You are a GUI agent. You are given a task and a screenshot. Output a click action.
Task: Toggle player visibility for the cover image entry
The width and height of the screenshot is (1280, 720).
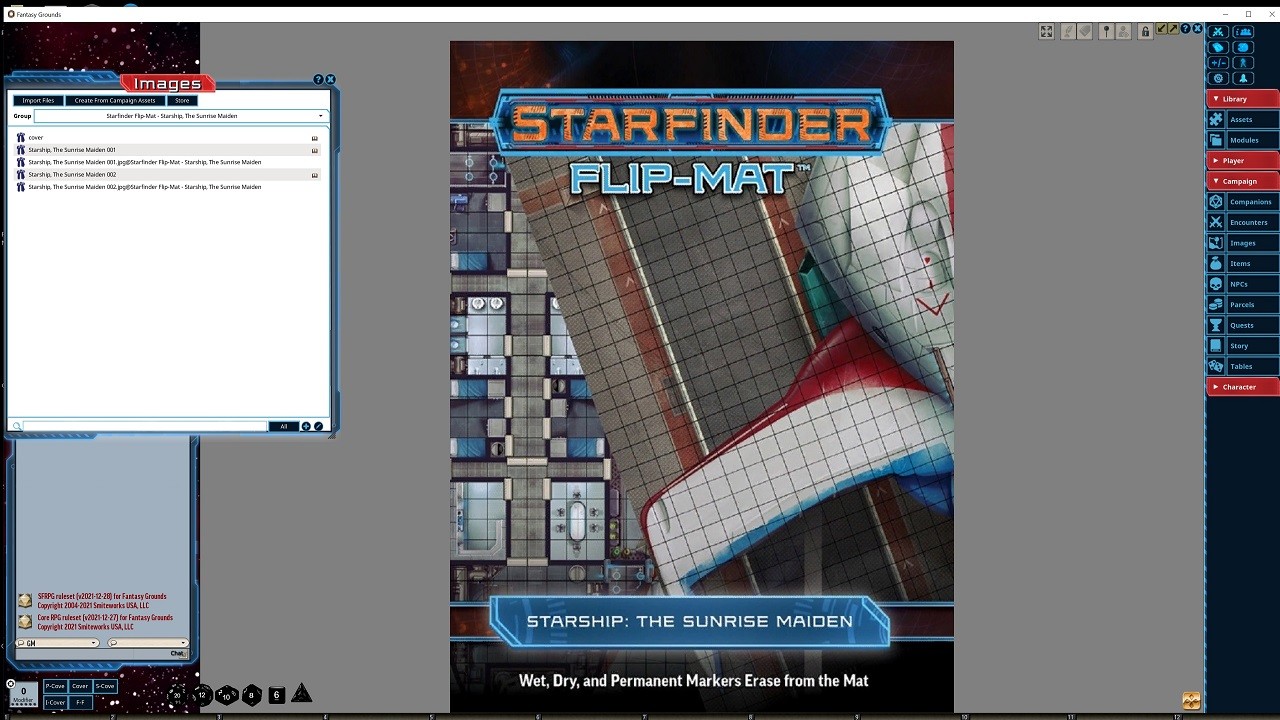315,137
